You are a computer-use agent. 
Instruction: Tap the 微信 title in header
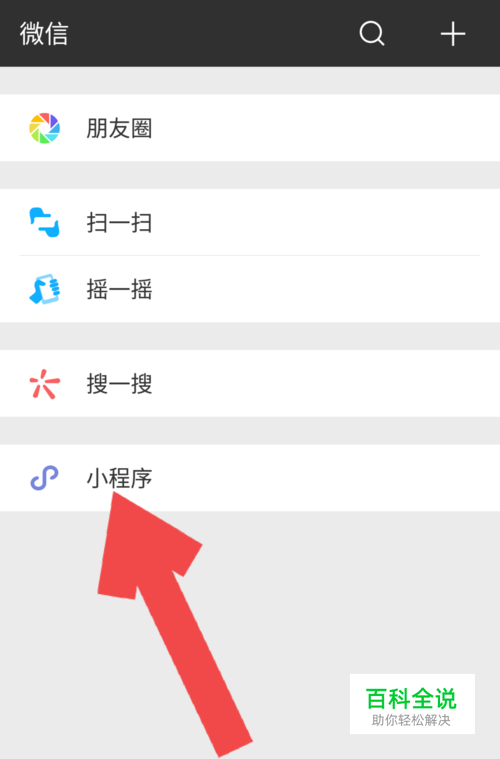(x=44, y=34)
